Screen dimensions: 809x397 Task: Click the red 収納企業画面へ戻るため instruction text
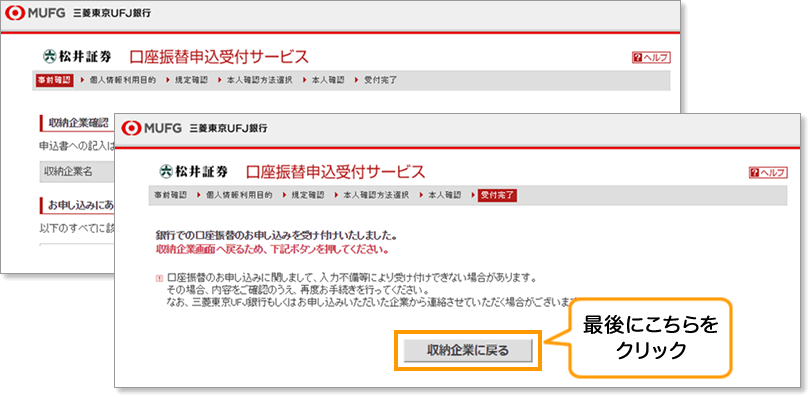point(272,250)
